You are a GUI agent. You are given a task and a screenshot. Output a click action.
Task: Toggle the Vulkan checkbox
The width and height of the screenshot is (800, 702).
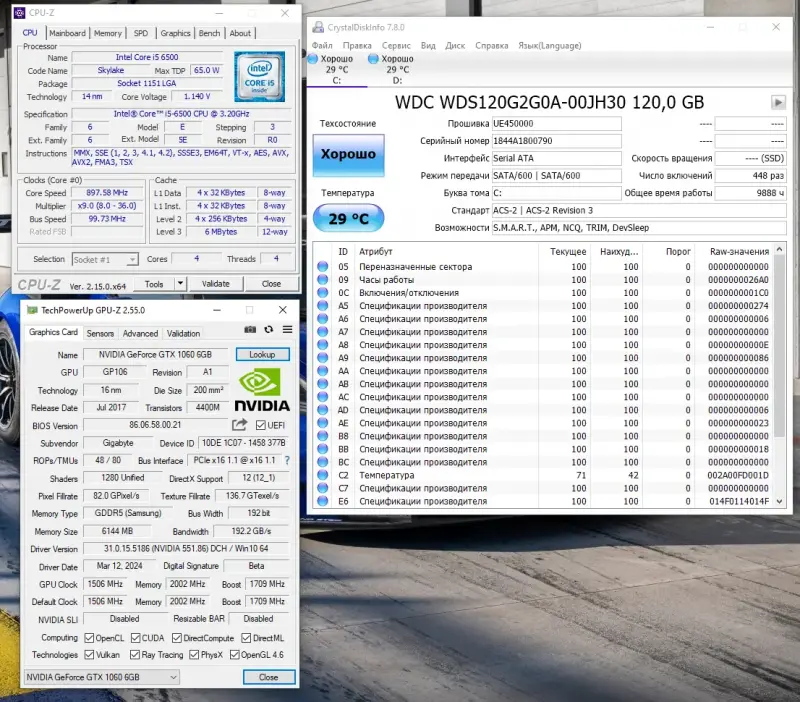click(x=89, y=655)
